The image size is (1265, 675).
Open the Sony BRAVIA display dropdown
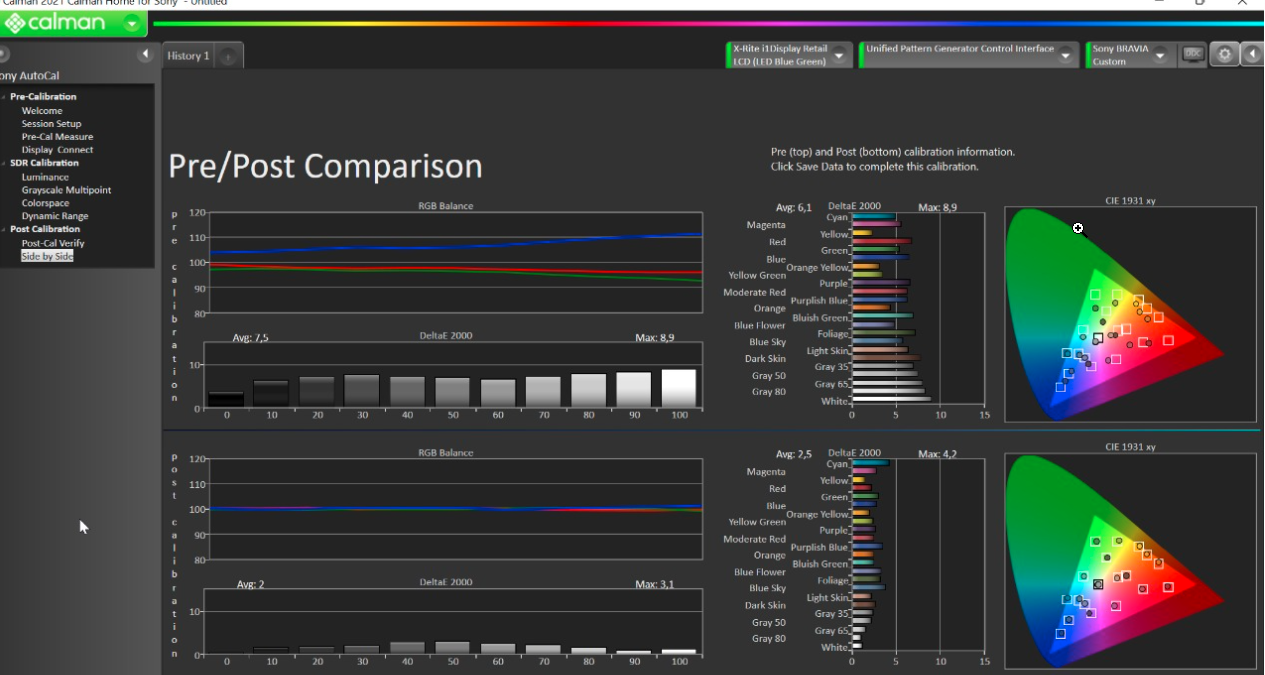click(x=1160, y=56)
